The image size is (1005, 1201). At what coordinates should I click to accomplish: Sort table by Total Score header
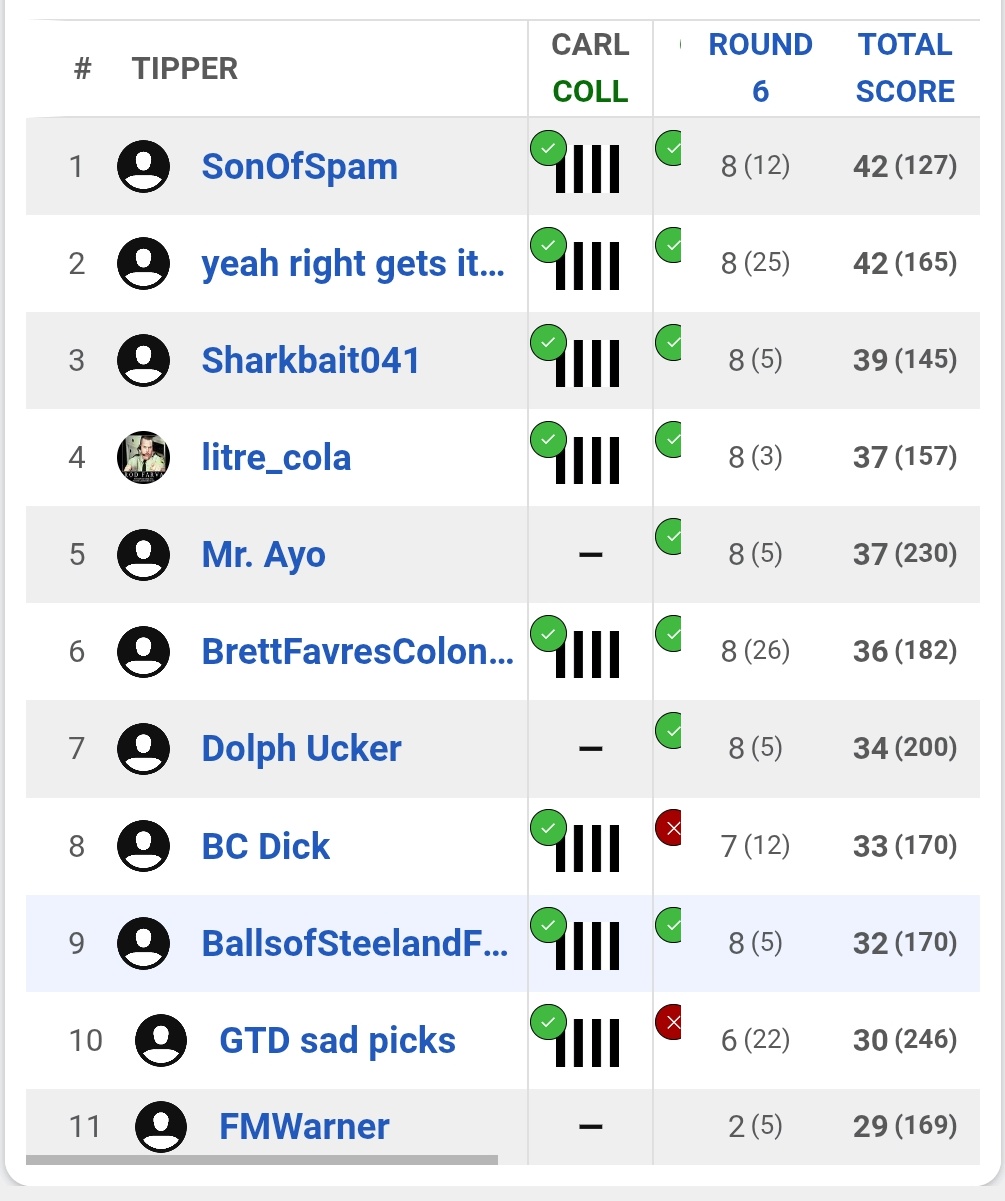point(905,68)
